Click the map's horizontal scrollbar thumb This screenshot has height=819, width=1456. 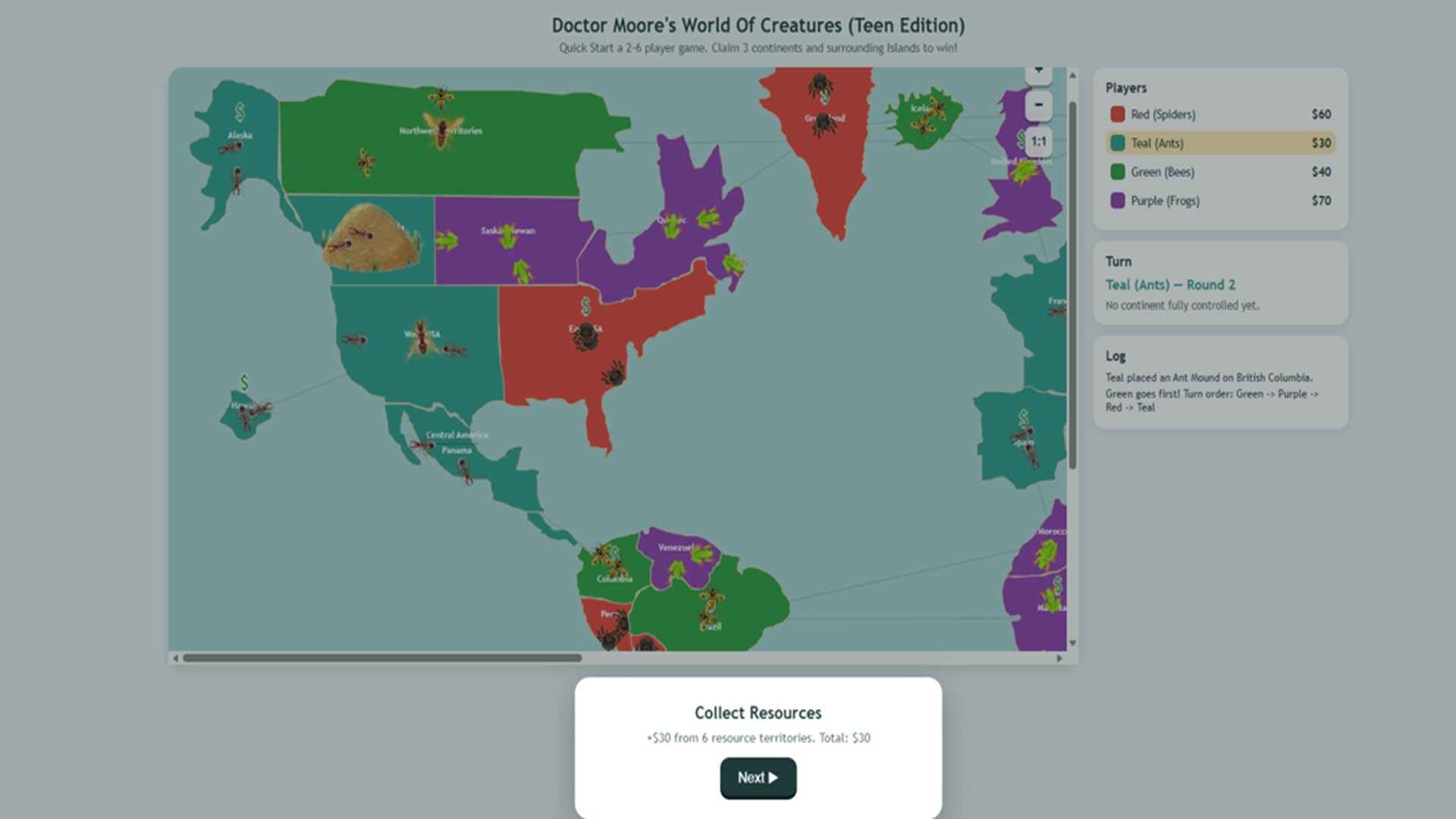pyautogui.click(x=382, y=658)
